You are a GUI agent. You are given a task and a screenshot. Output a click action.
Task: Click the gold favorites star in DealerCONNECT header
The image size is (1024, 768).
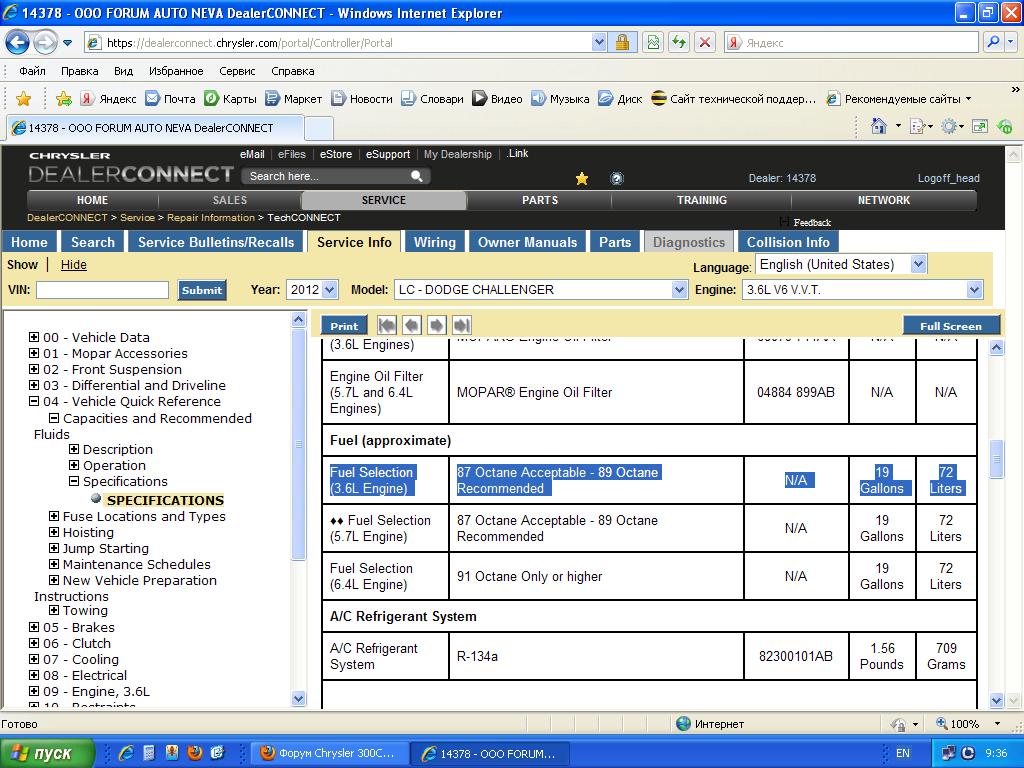click(582, 178)
